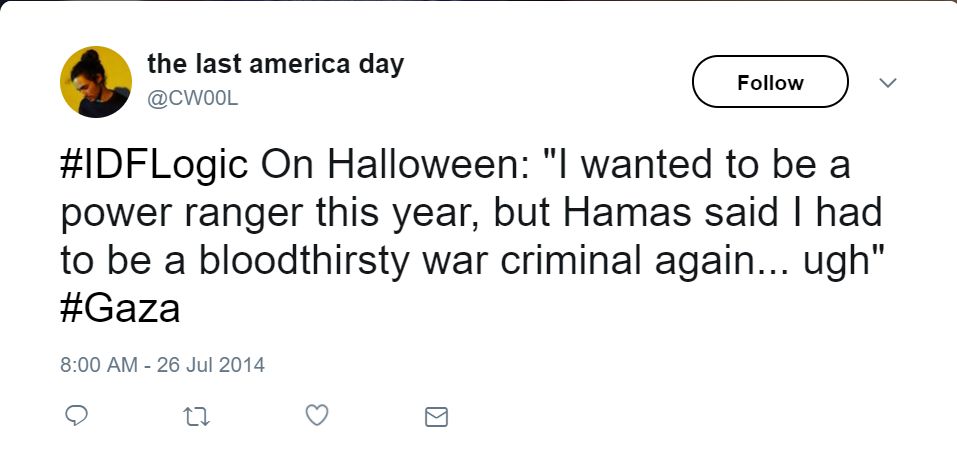This screenshot has height=474, width=957.
Task: Like the tweet with the heart icon
Action: tap(317, 415)
